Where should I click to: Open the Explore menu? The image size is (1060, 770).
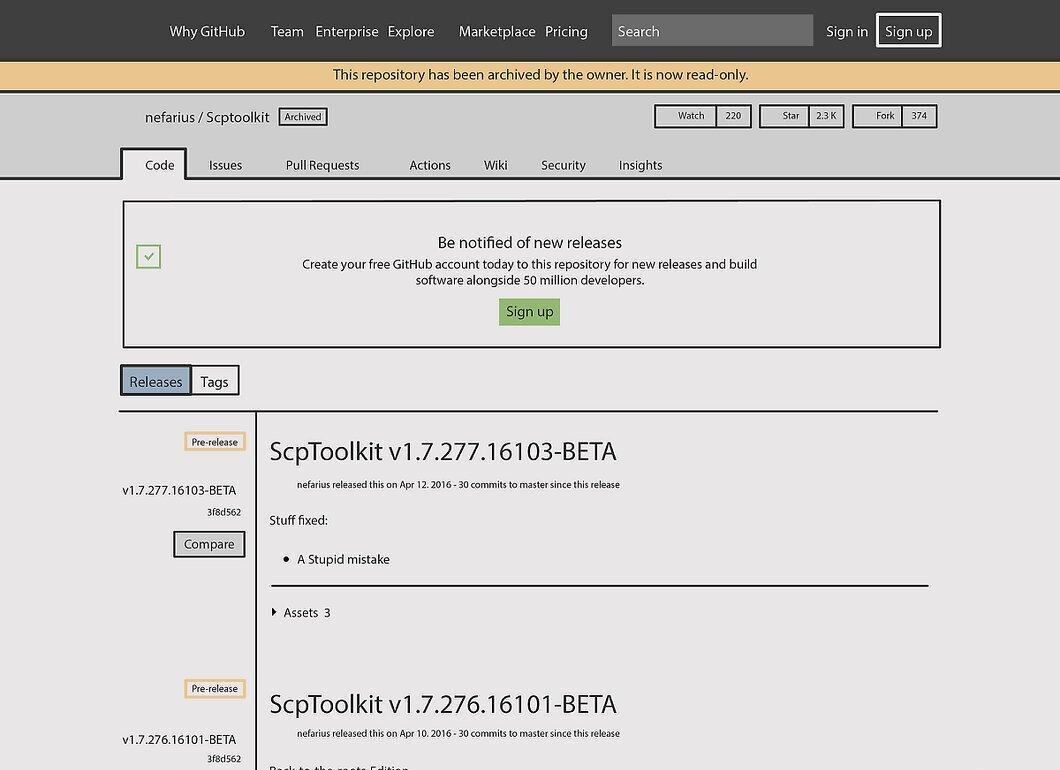tap(411, 31)
